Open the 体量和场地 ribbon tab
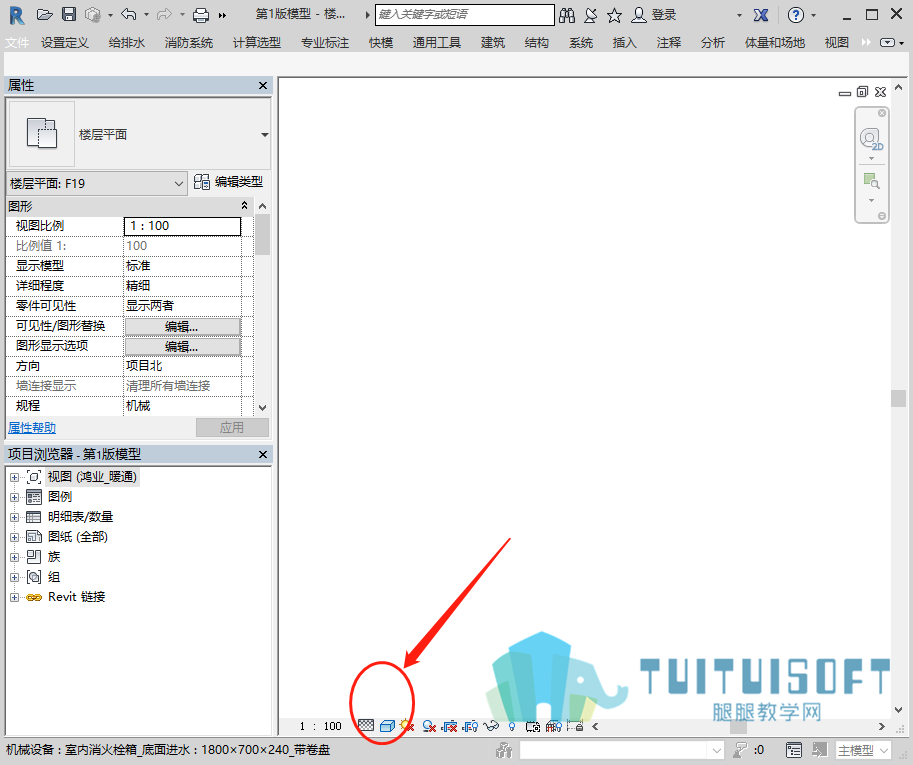 click(774, 42)
